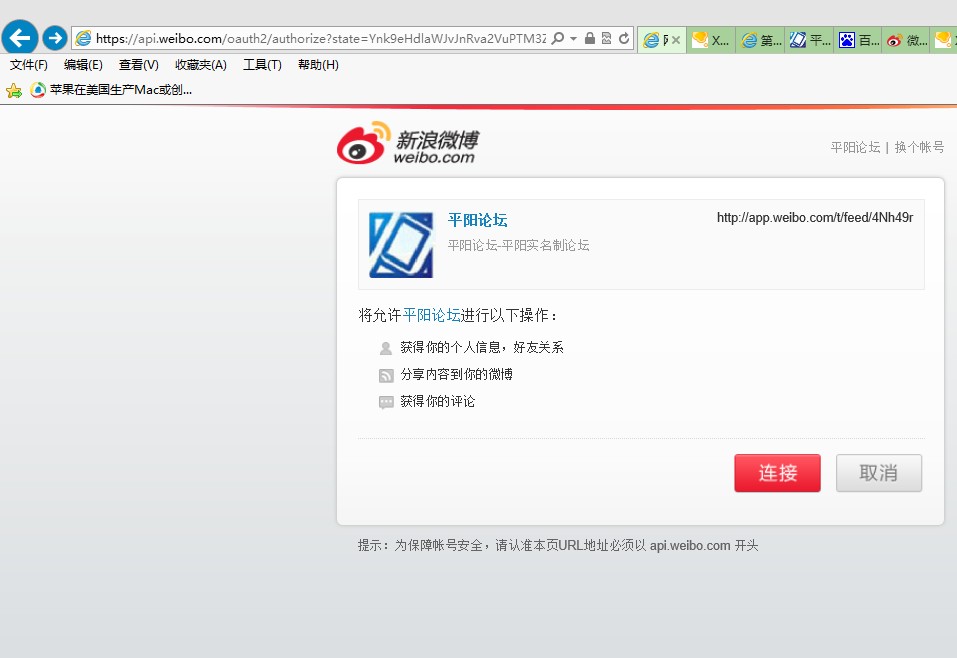Screen dimensions: 957x658
Task: Click the http://app.weibo.com/t/feed/4Nh49r URL
Action: pos(815,217)
